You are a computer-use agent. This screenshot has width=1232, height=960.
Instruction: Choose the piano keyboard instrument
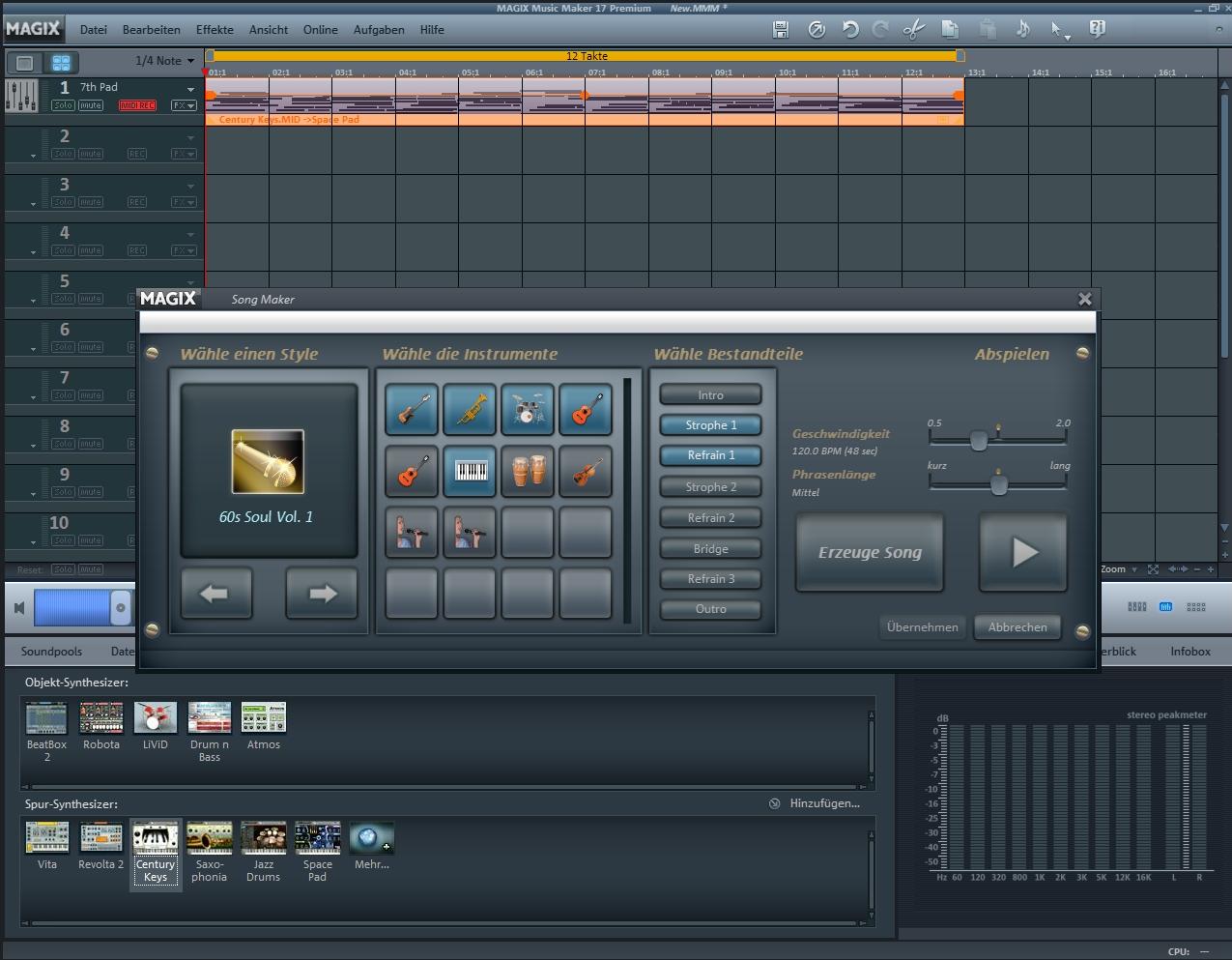point(469,471)
